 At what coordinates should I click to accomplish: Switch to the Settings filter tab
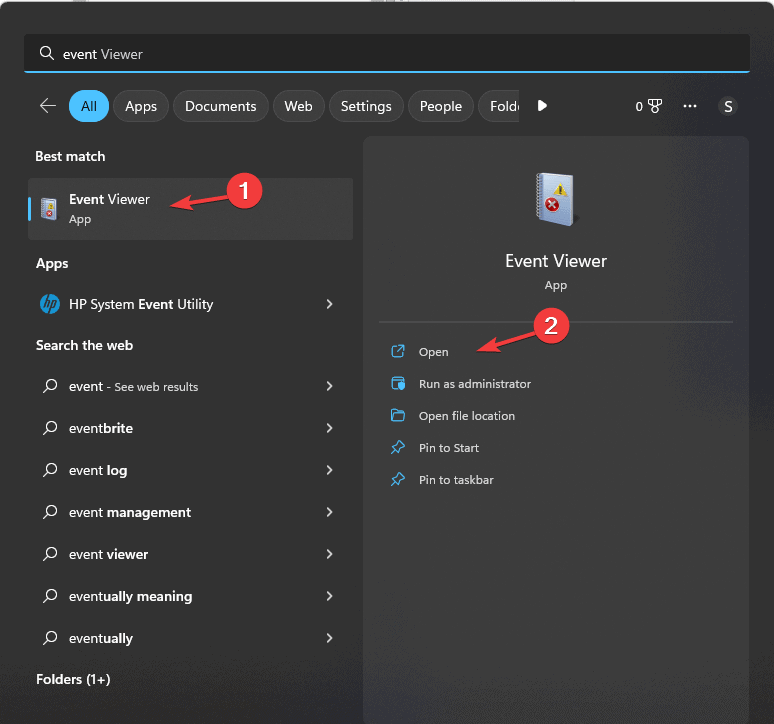(366, 106)
